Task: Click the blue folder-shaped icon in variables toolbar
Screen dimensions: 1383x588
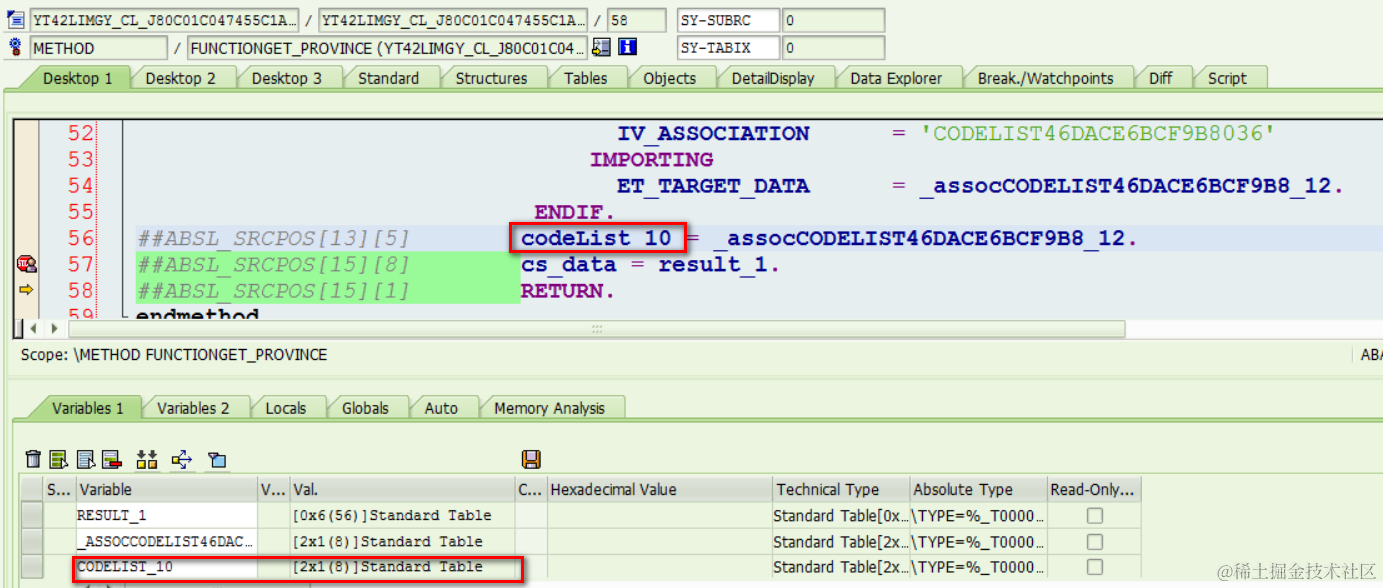Action: pos(217,460)
